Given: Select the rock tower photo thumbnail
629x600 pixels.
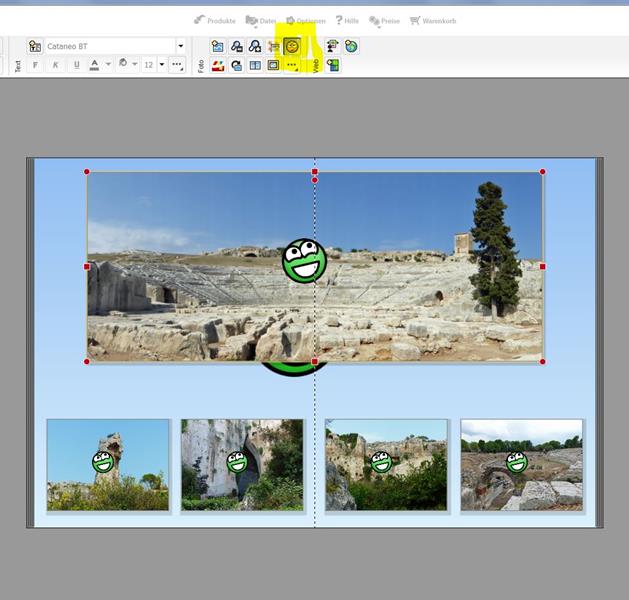Looking at the screenshot, I should (x=108, y=465).
